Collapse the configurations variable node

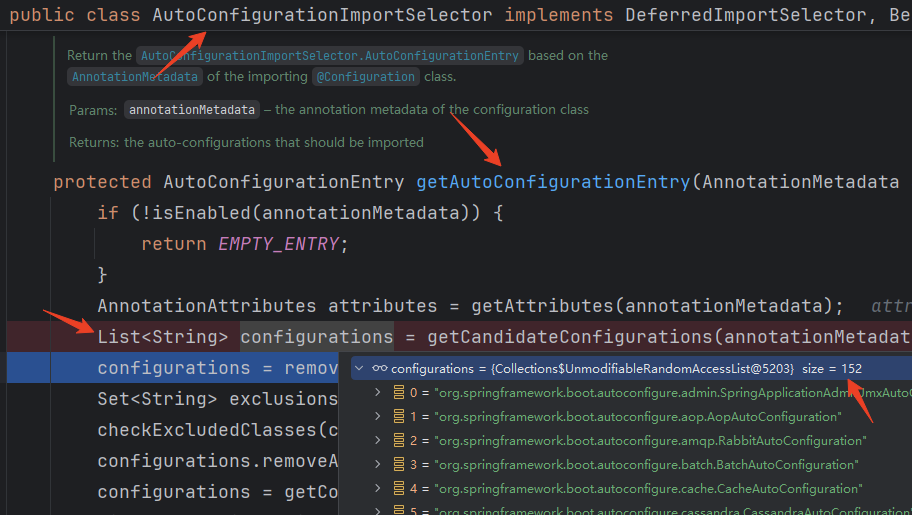point(360,369)
